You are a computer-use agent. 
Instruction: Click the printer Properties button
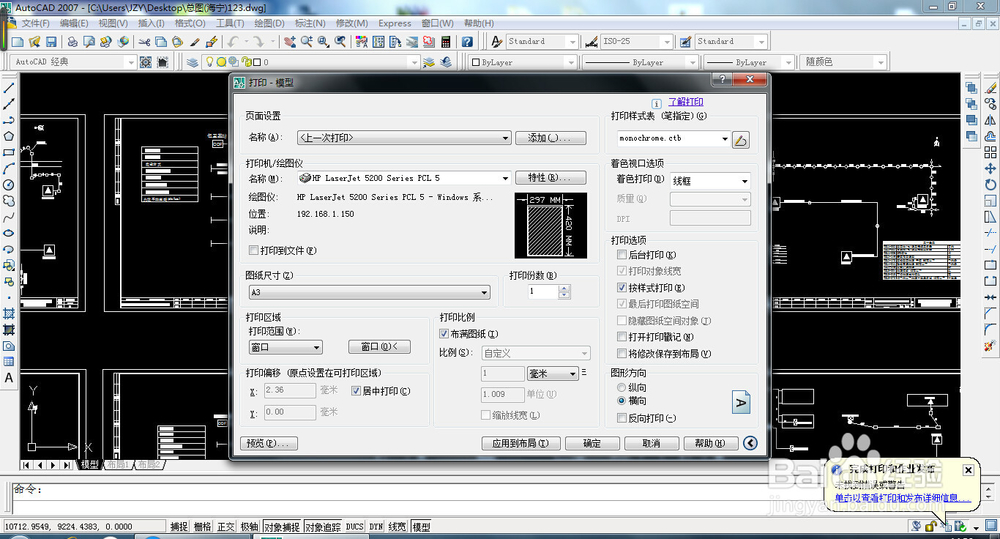[550, 177]
